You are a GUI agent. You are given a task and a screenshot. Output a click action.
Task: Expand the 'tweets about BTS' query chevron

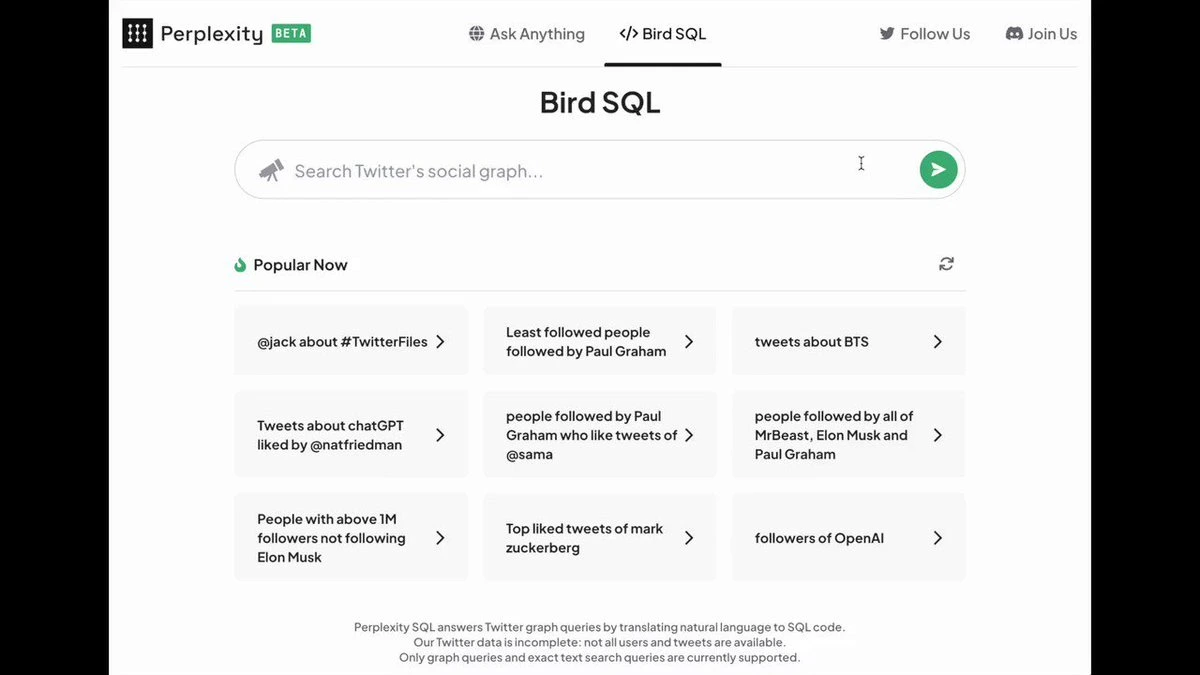(x=938, y=341)
